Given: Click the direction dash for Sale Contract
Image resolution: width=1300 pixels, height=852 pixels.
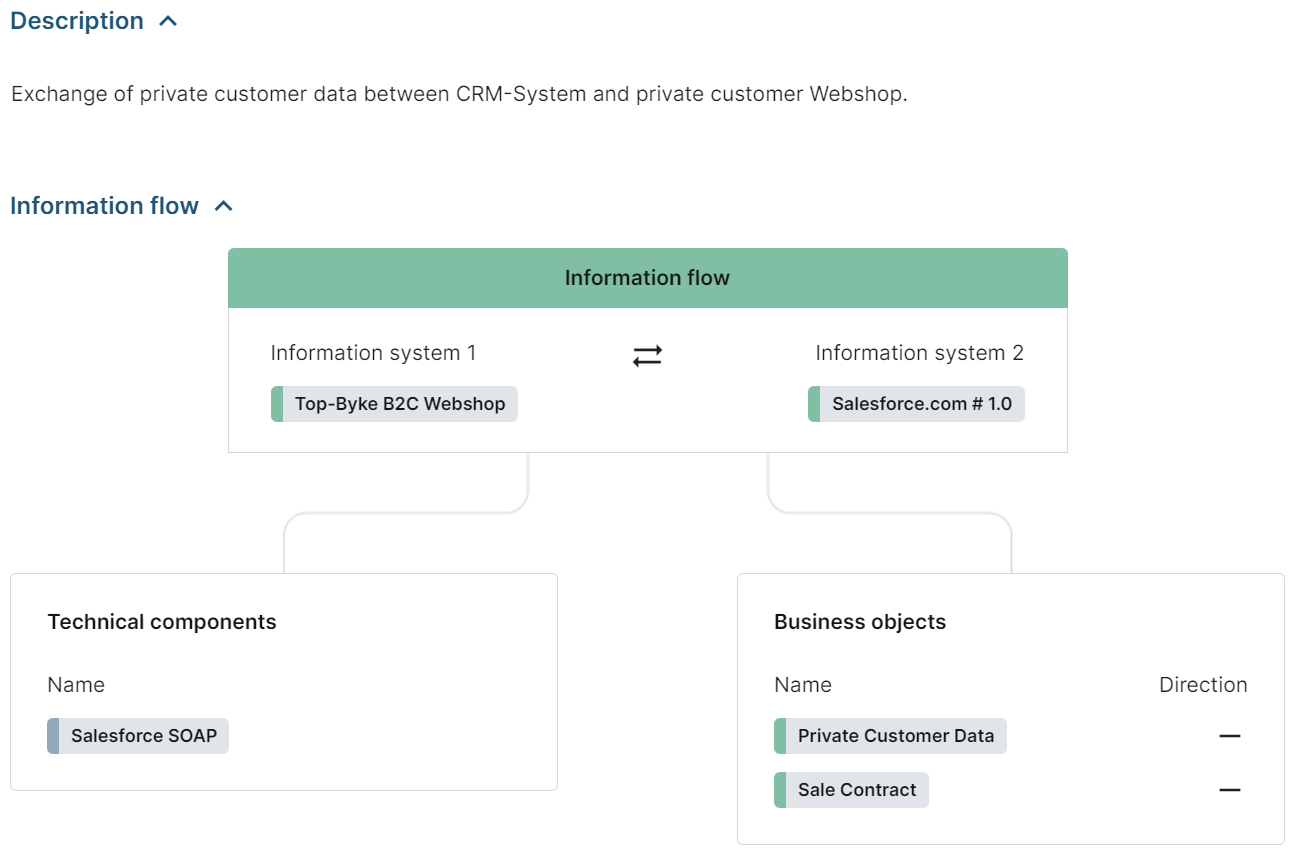Looking at the screenshot, I should (x=1229, y=790).
